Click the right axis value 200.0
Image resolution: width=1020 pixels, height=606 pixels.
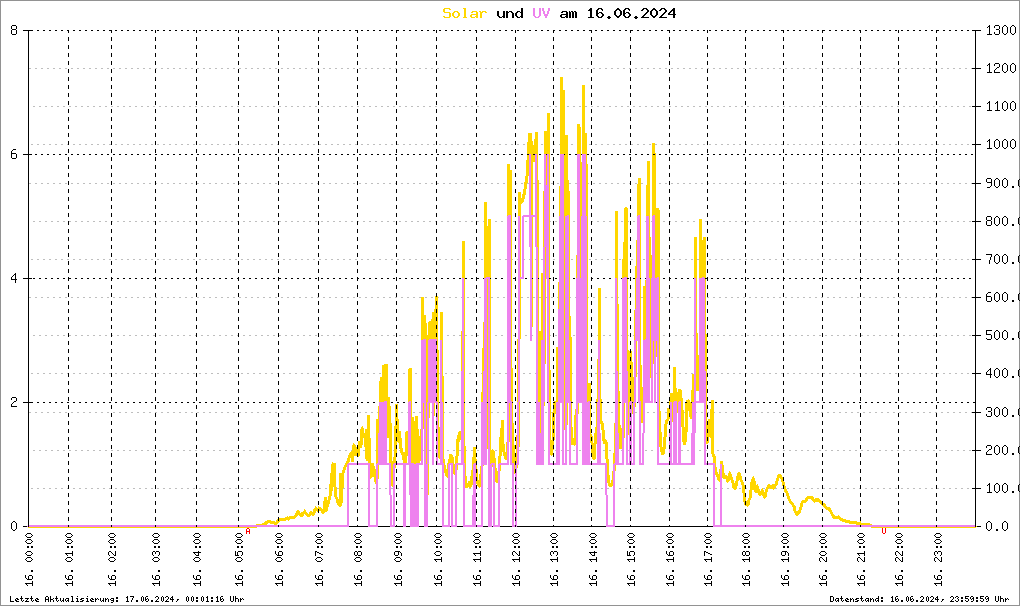point(1002,450)
